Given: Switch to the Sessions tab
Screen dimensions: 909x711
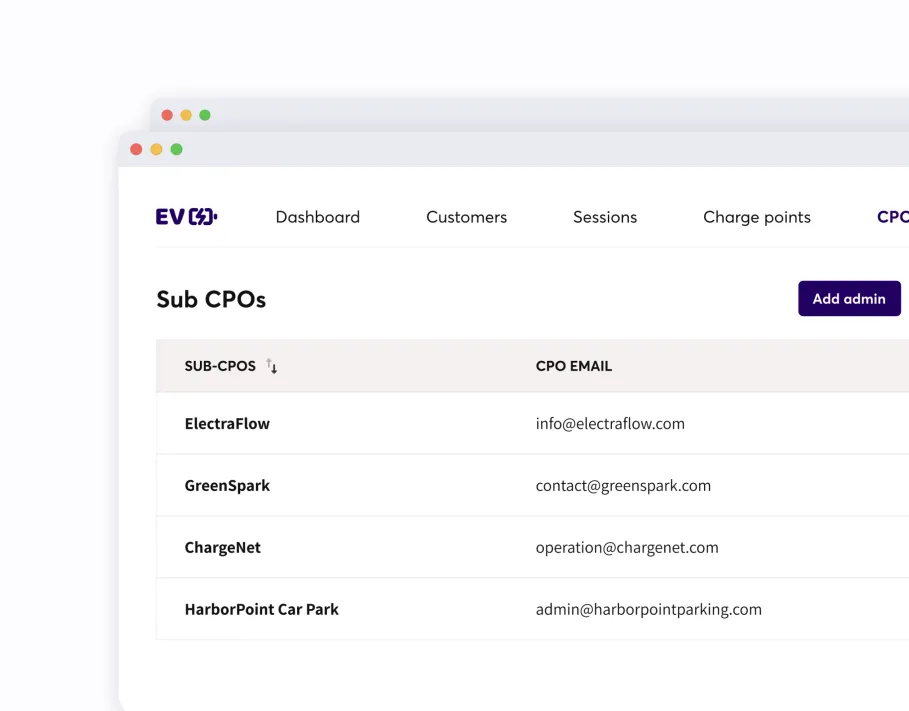Looking at the screenshot, I should click(x=604, y=217).
